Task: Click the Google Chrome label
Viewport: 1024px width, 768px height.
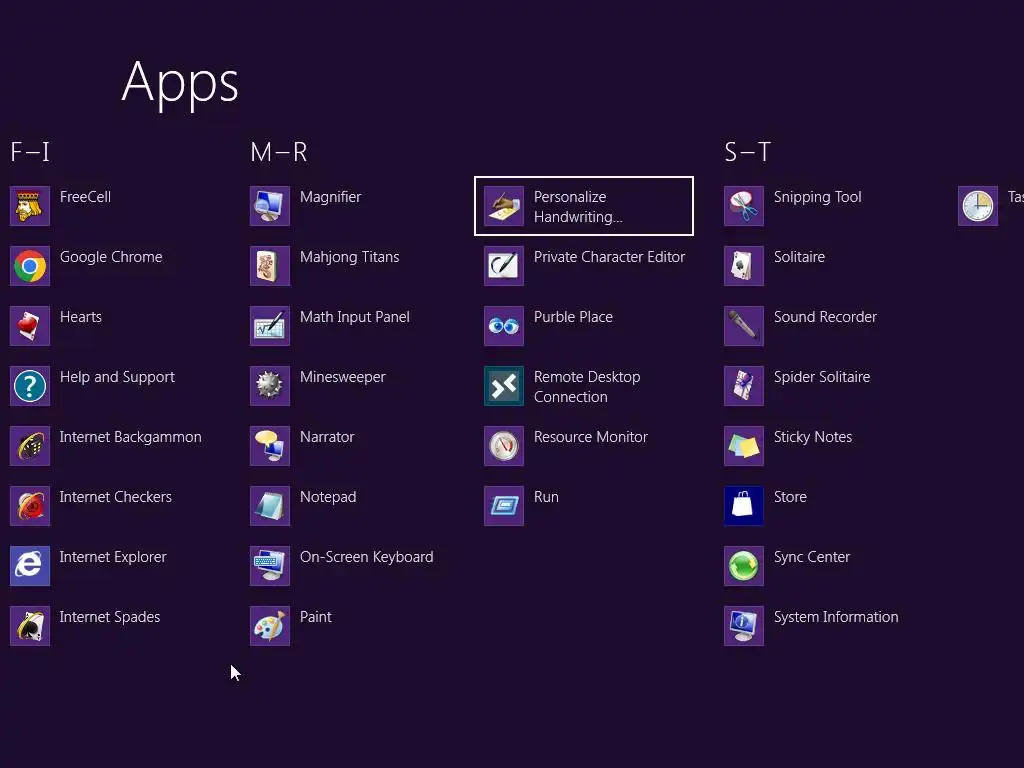Action: tap(111, 257)
